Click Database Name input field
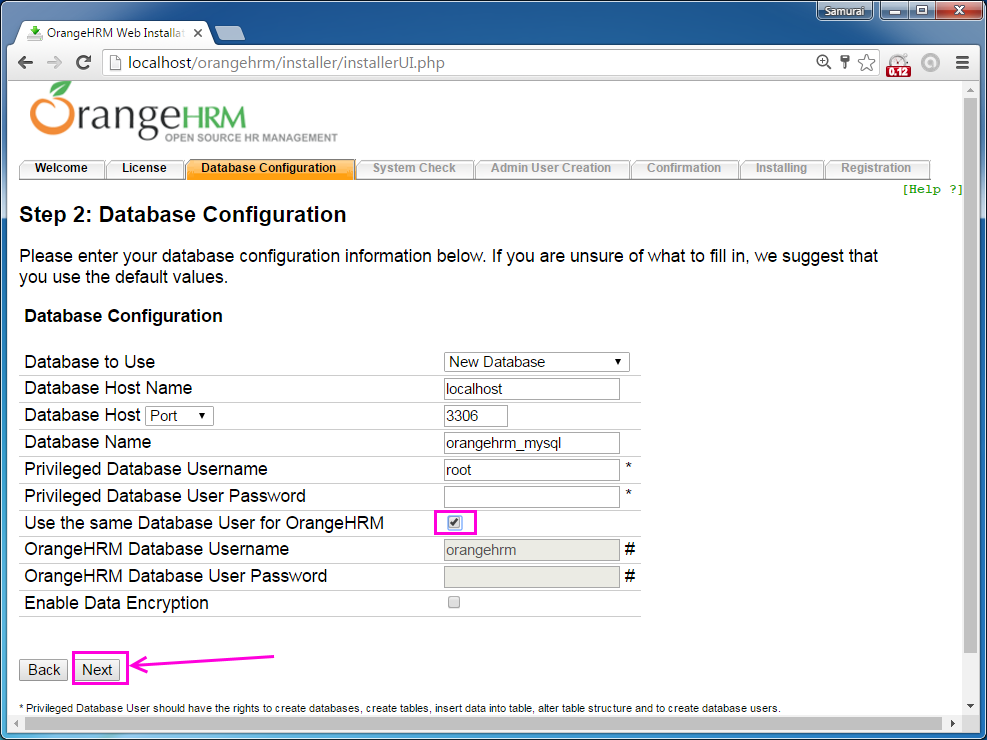Screen dimensions: 987x740 tap(531, 443)
